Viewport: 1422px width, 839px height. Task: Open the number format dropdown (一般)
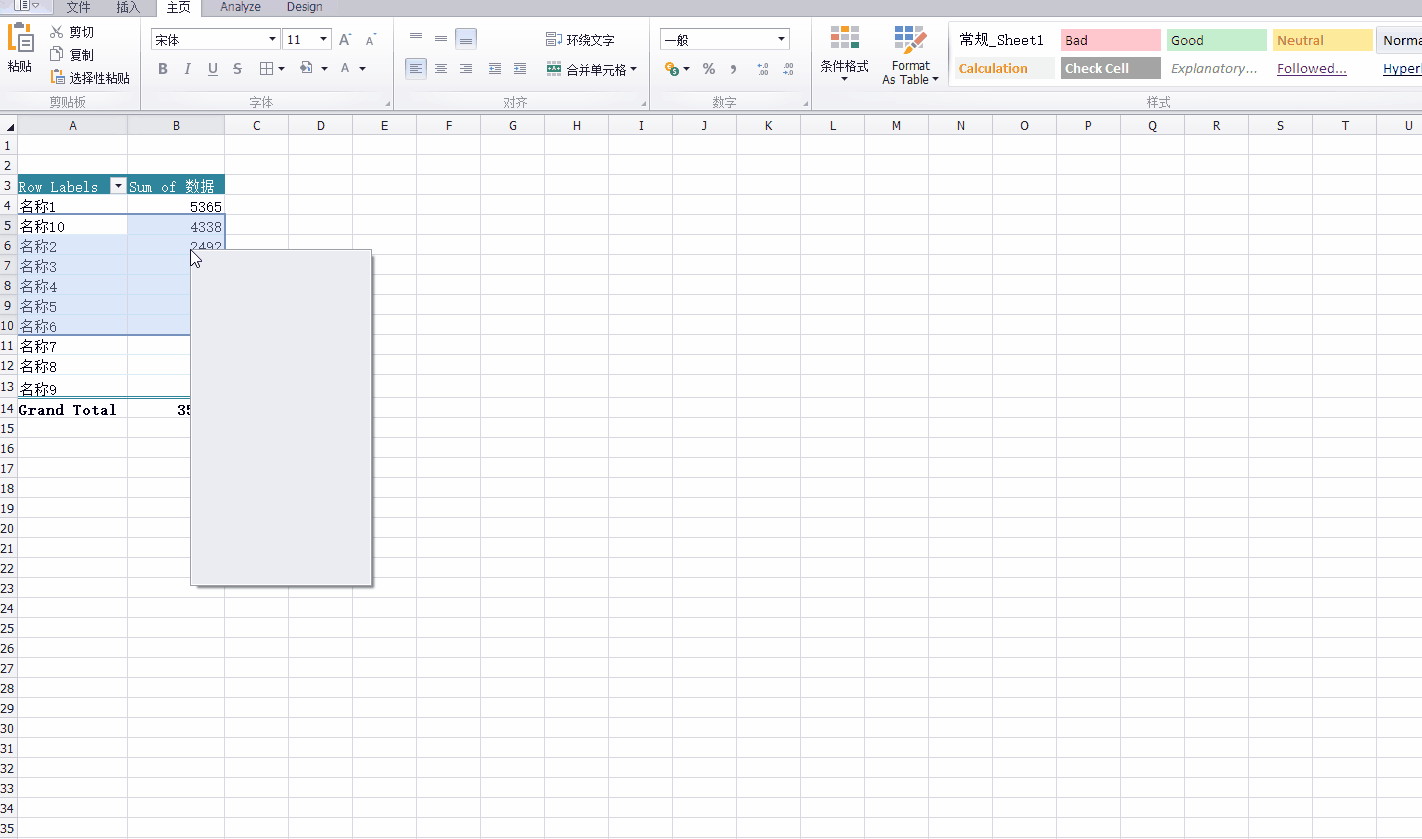781,40
